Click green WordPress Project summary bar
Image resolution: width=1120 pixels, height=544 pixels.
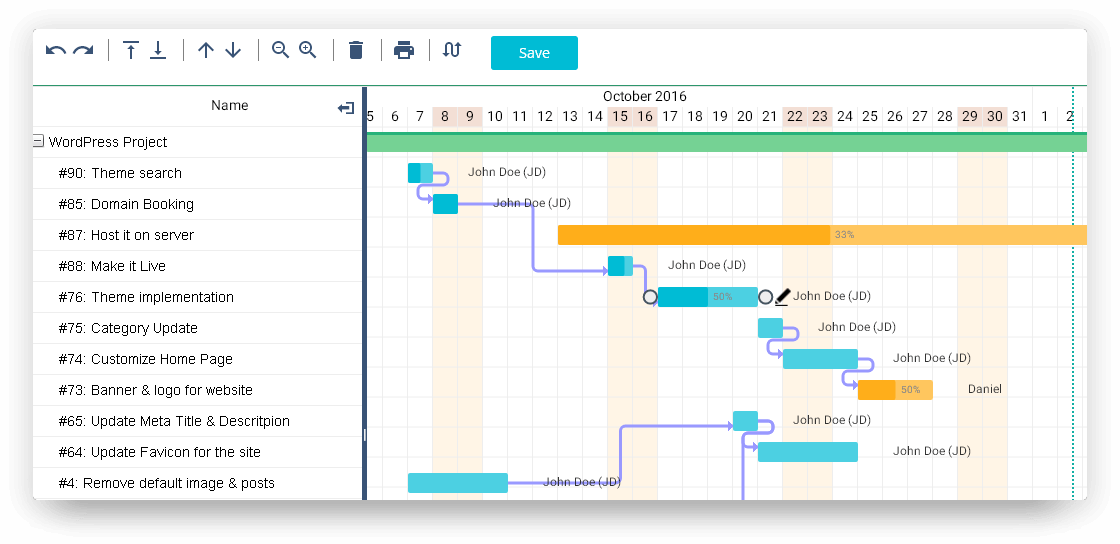(x=726, y=142)
